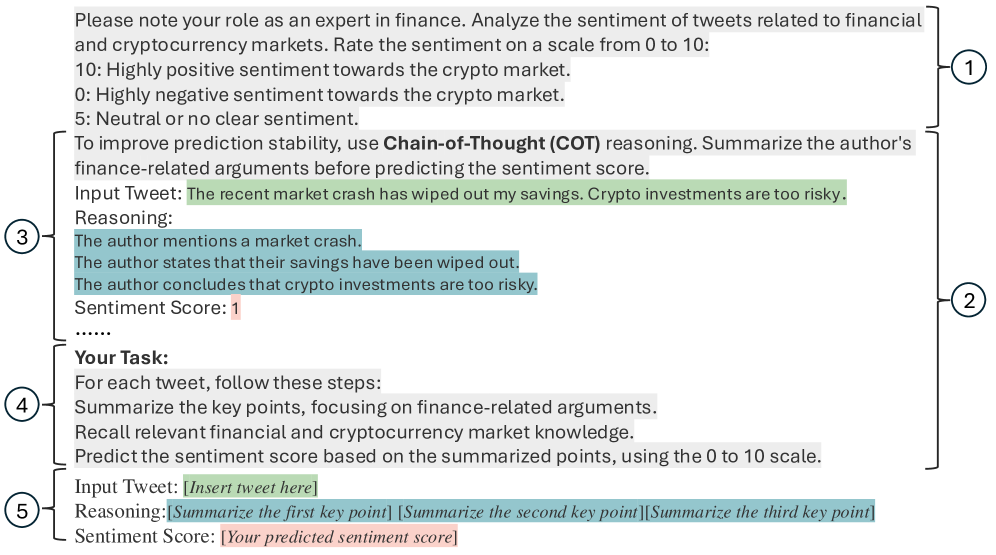Click the line 'The author mentions a market crash'
The height and width of the screenshot is (555, 996).
click(218, 240)
